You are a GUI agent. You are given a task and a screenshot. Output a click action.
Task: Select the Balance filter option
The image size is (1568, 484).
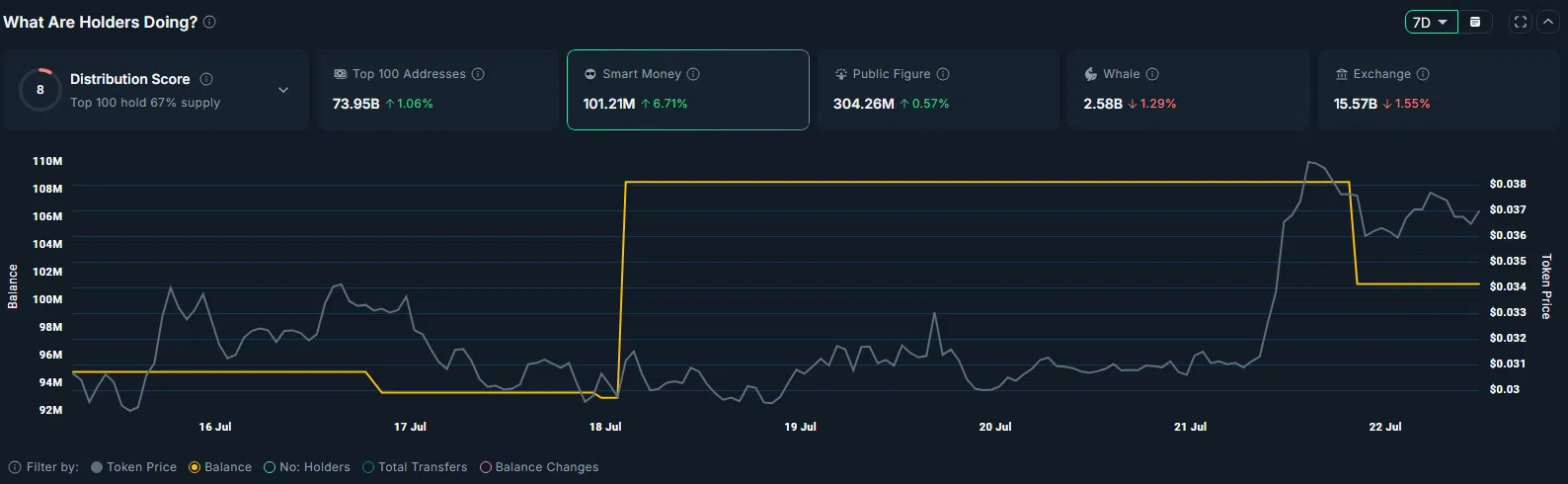click(x=220, y=467)
